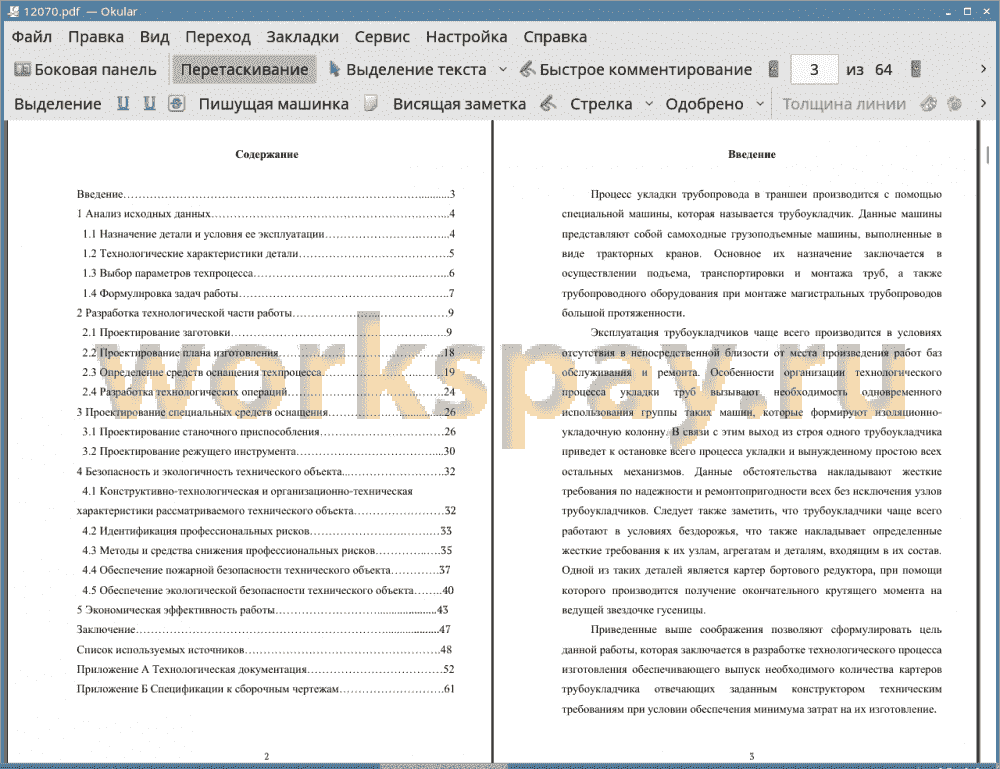1000x769 pixels.
Task: Click the 'Введение' heading on page 3
Action: point(751,154)
